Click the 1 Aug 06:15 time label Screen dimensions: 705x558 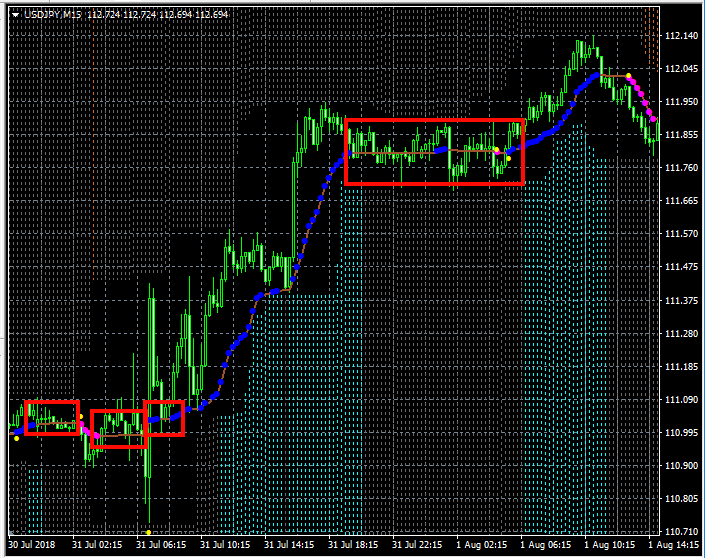coord(546,545)
